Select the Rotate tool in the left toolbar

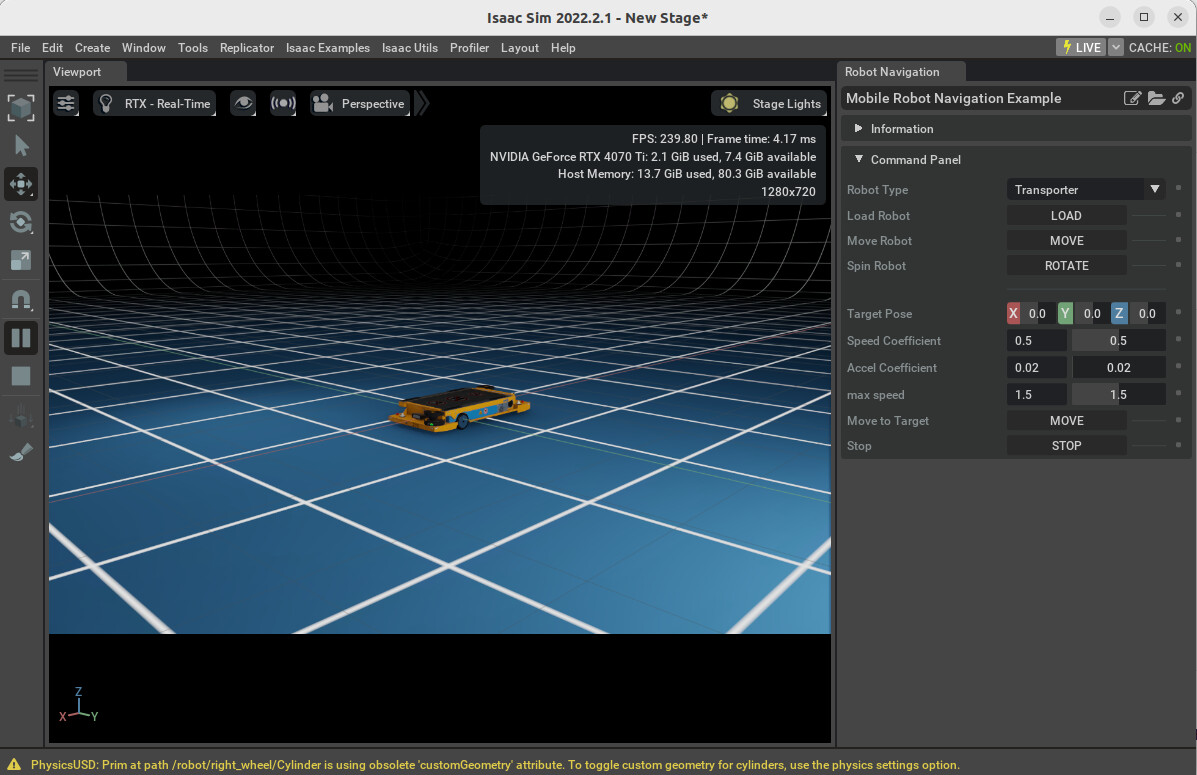click(21, 222)
